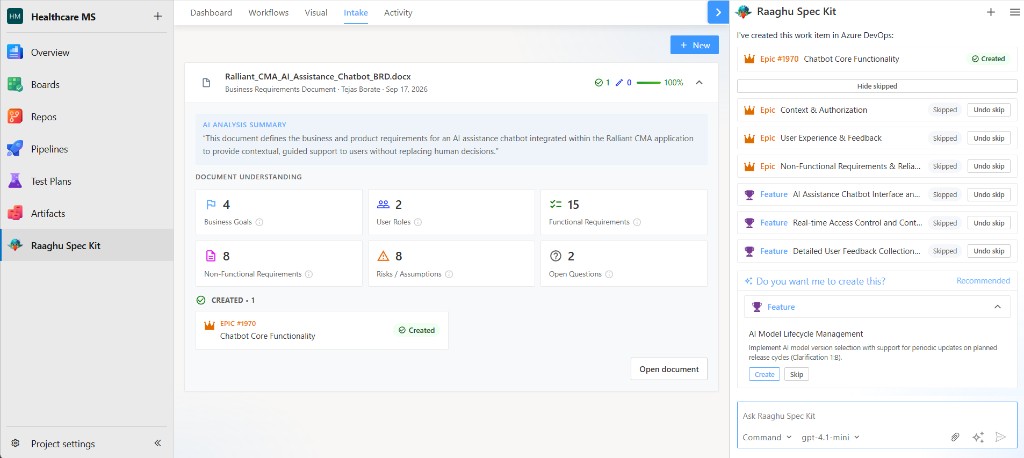The image size is (1024, 458).
Task: Collapse the BRD document card chevron
Action: pos(699,82)
